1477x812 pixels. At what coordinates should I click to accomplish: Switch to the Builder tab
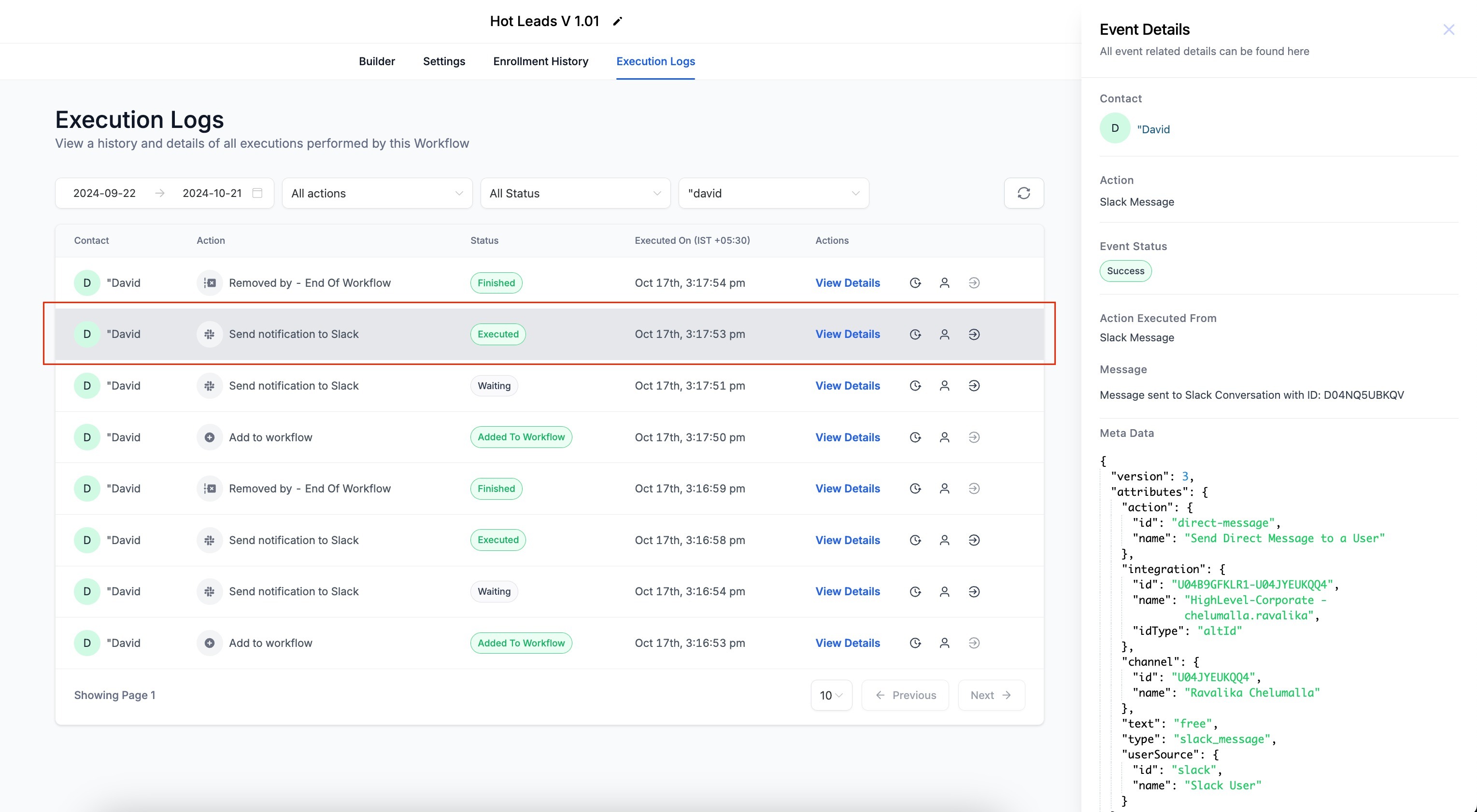(377, 61)
